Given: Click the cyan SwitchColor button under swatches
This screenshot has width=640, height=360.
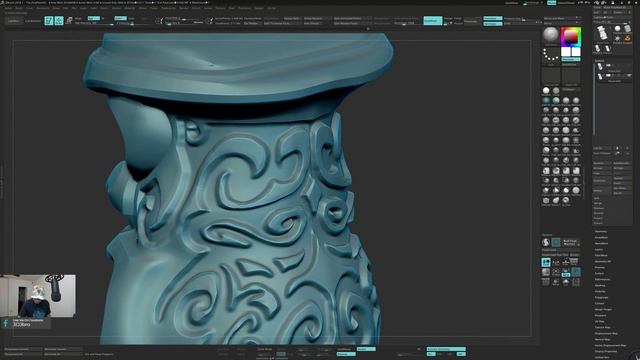Looking at the screenshot, I should [x=571, y=59].
